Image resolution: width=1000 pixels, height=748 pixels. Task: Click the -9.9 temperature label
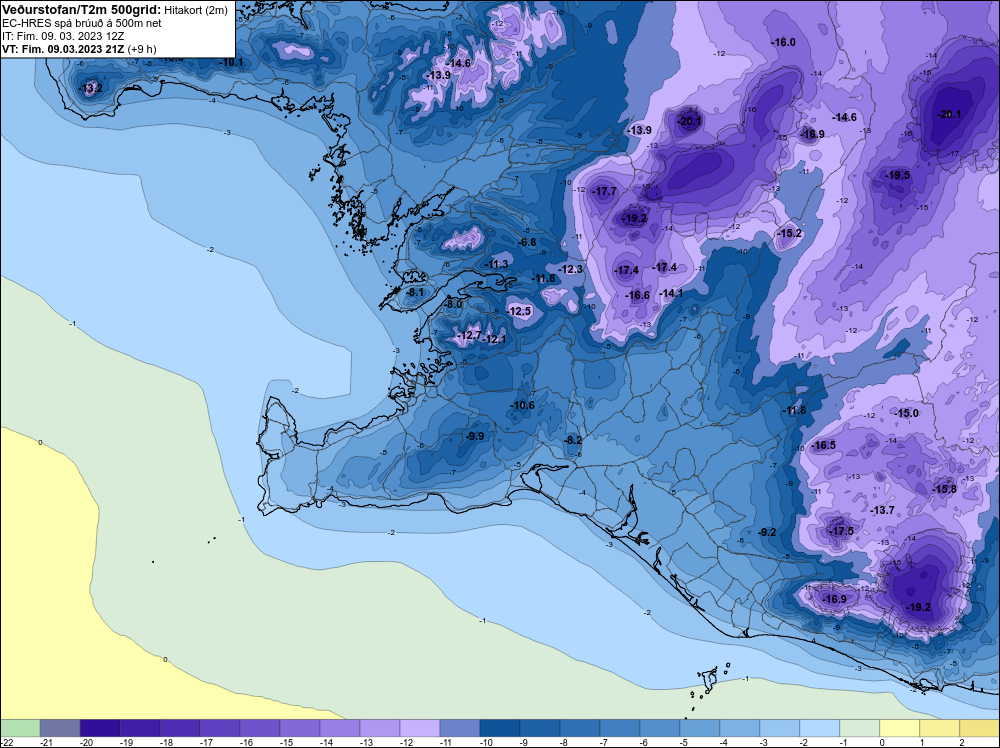pyautogui.click(x=474, y=436)
